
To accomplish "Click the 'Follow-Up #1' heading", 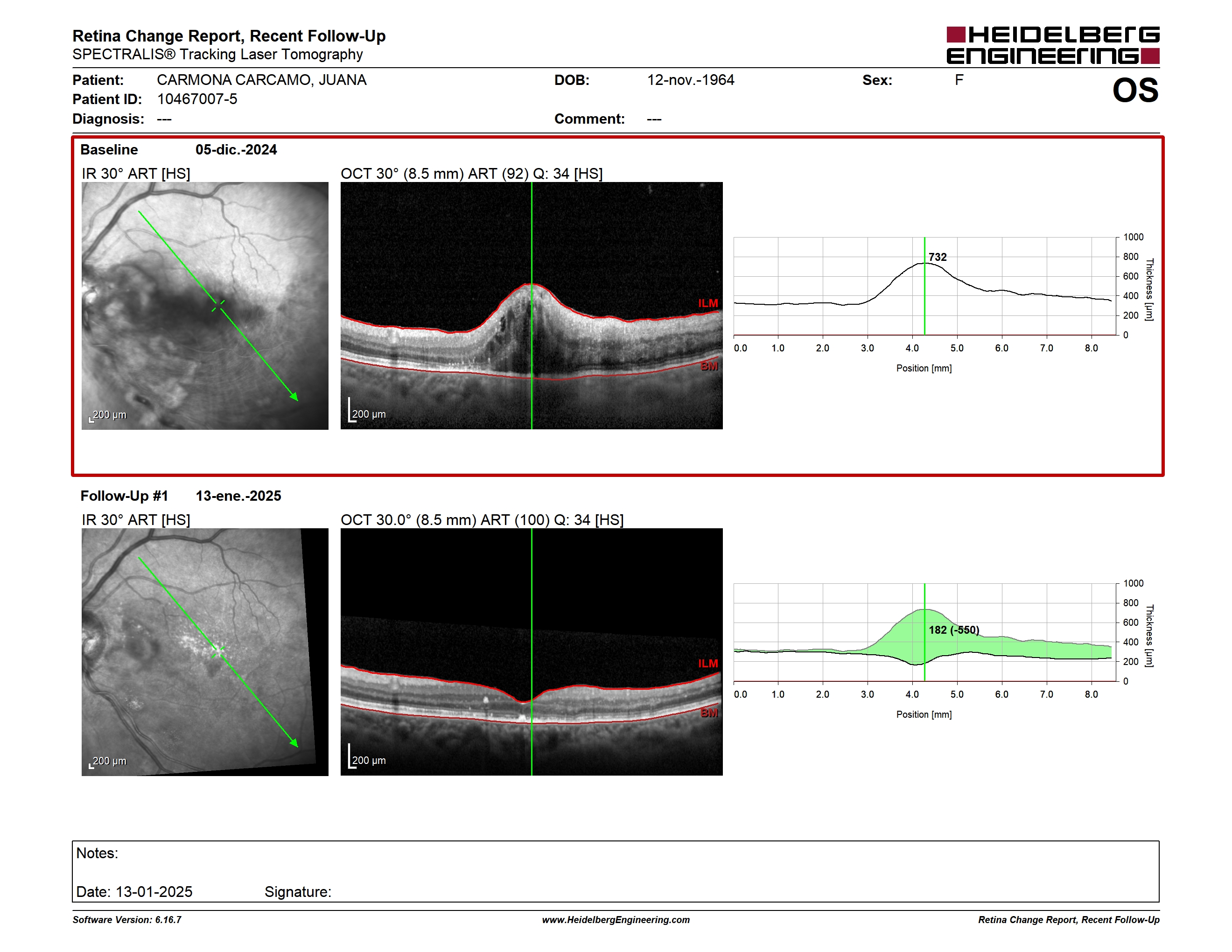I will click(124, 497).
